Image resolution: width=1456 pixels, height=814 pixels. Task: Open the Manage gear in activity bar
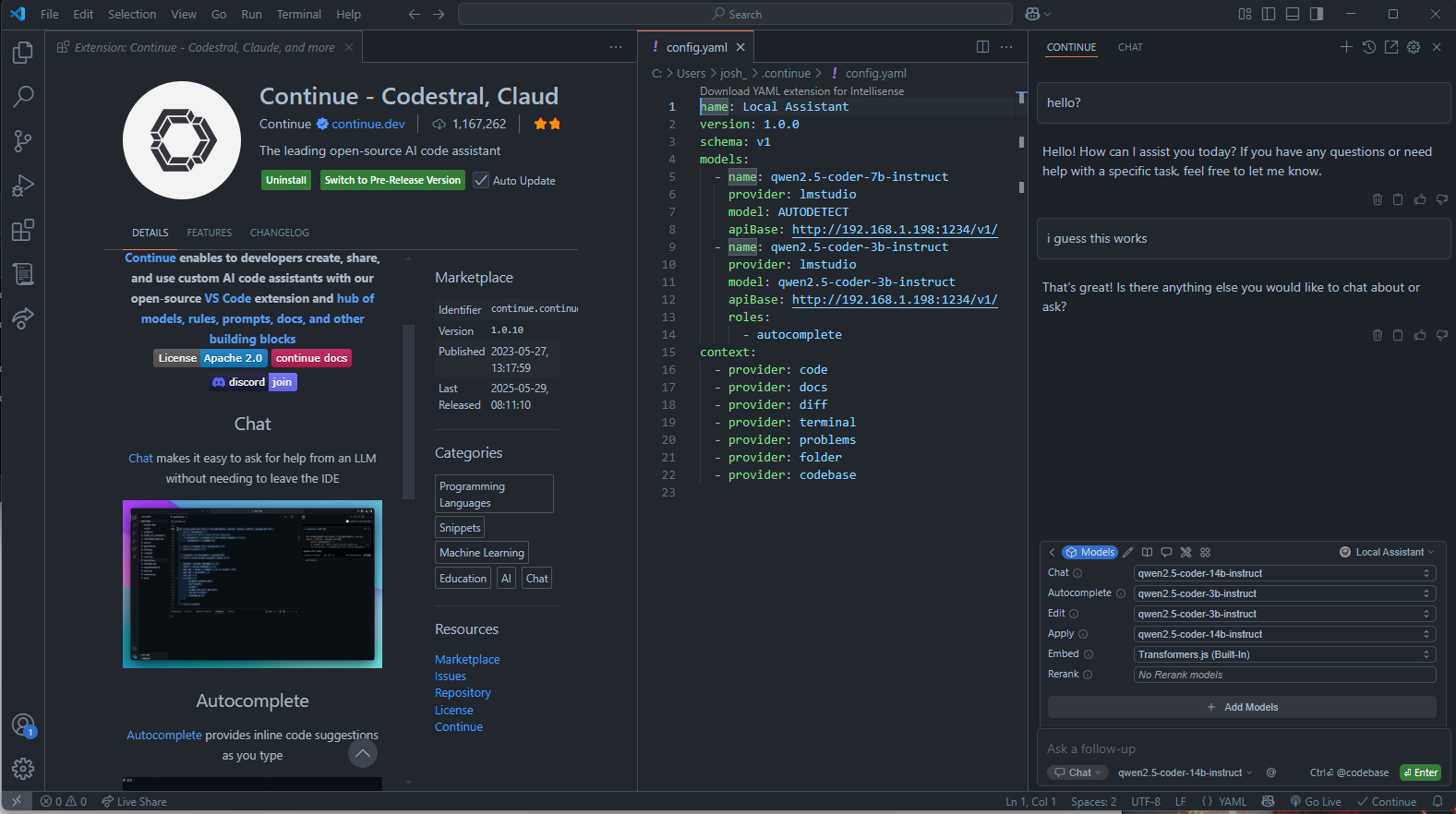click(x=23, y=768)
